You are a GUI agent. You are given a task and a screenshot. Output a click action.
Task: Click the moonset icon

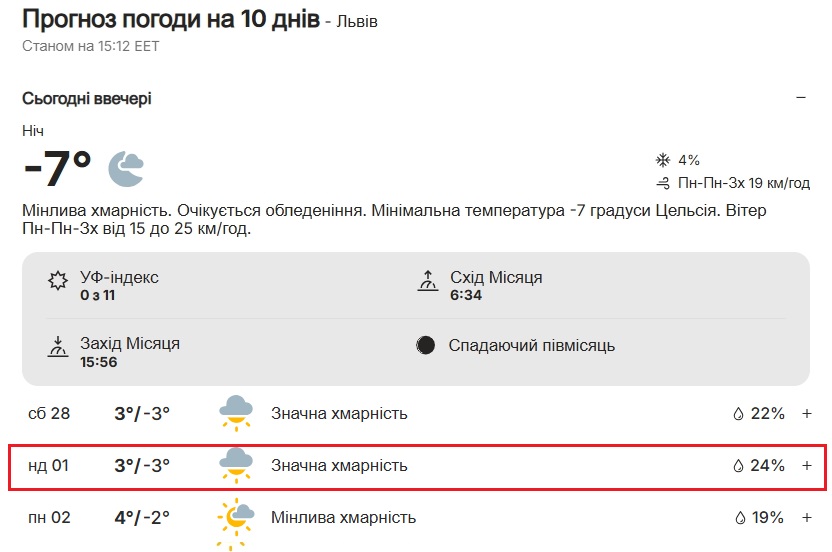pos(58,347)
